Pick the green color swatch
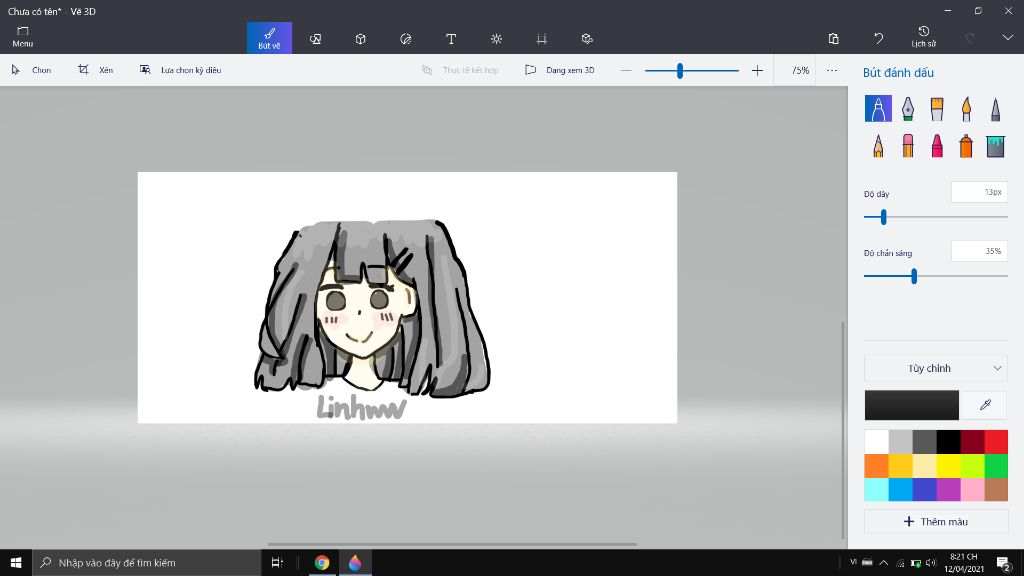 click(x=996, y=466)
